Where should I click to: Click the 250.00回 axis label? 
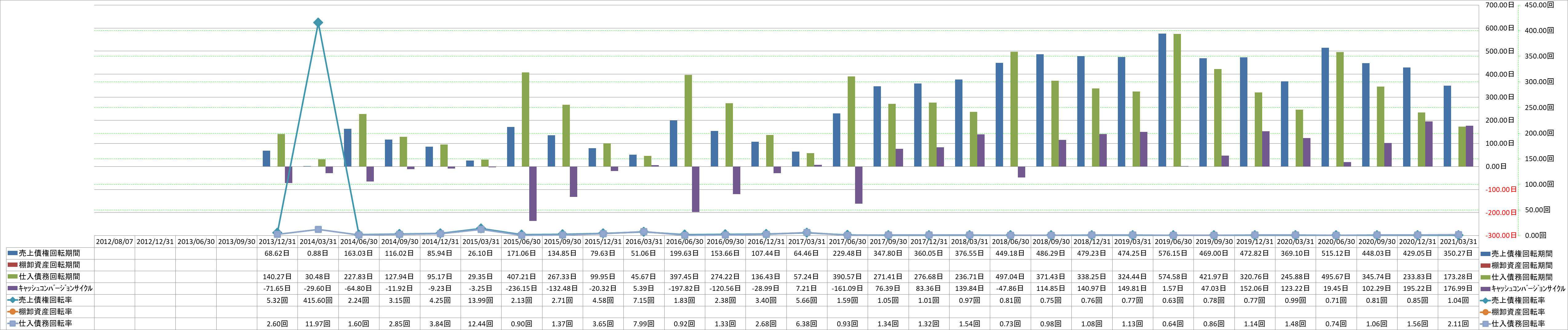click(1539, 107)
